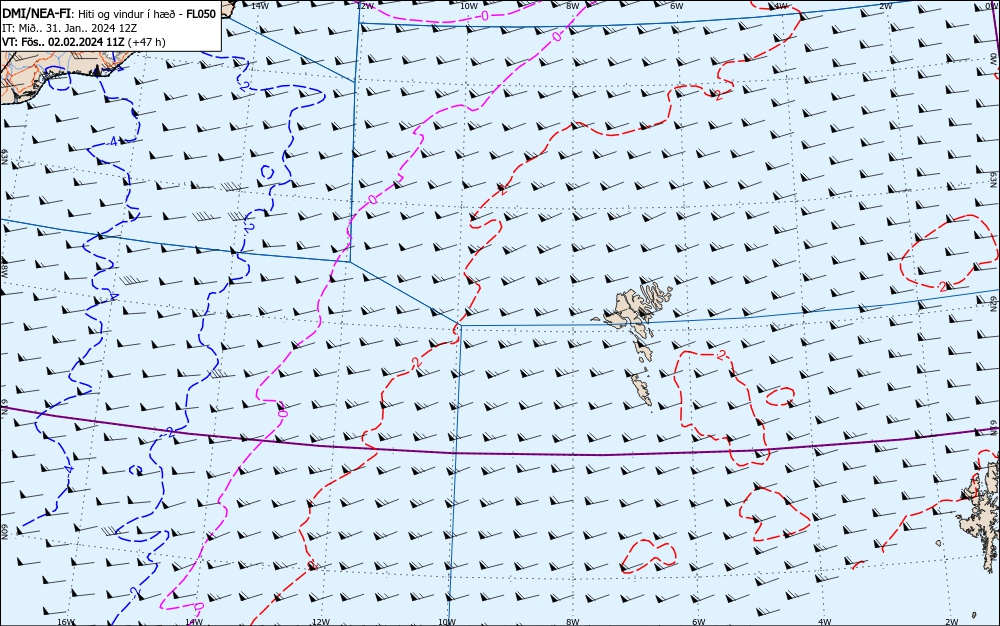Click the '8W' longitude label on top edge
1000x626 pixels.
tap(573, 6)
